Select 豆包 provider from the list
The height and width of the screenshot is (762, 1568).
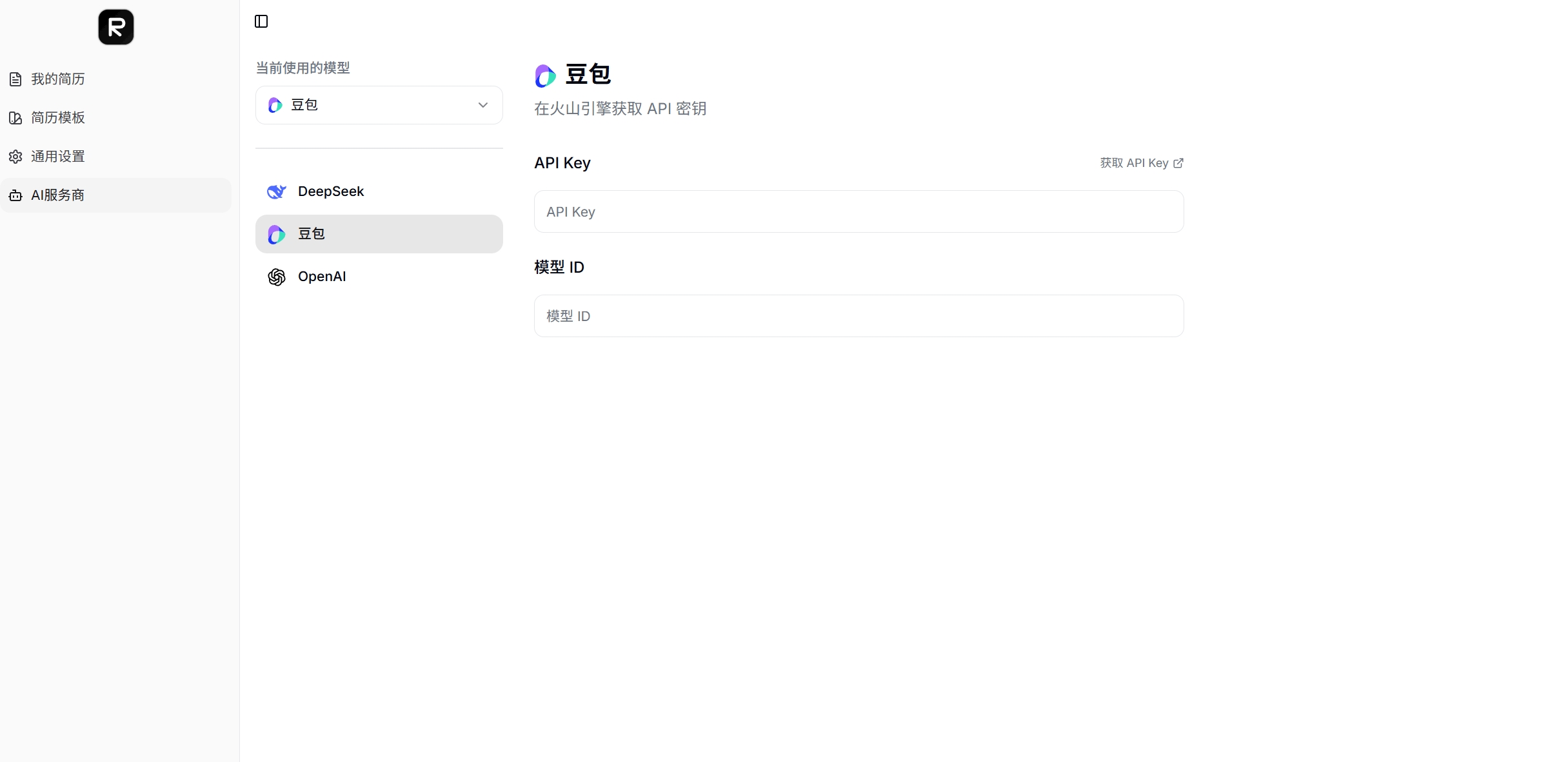pyautogui.click(x=379, y=234)
